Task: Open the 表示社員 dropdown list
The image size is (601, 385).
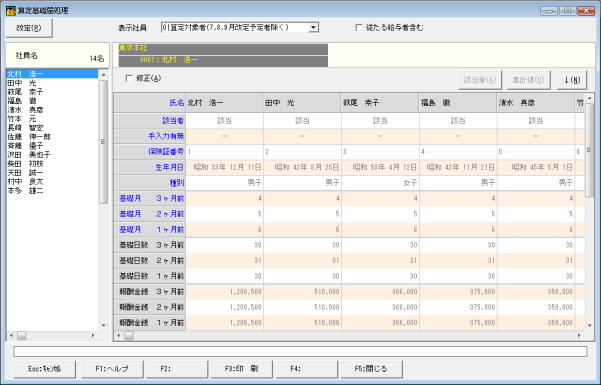Action: pos(314,28)
